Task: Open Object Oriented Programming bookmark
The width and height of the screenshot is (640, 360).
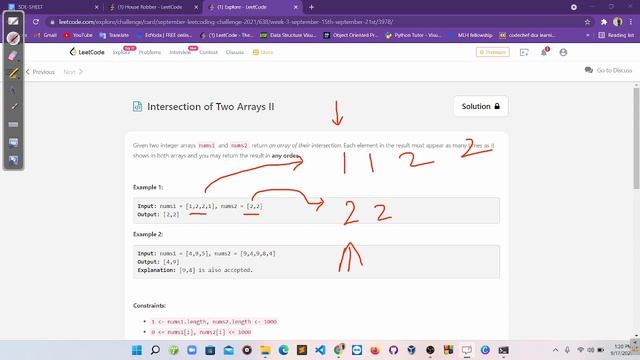Action: click(x=351, y=36)
